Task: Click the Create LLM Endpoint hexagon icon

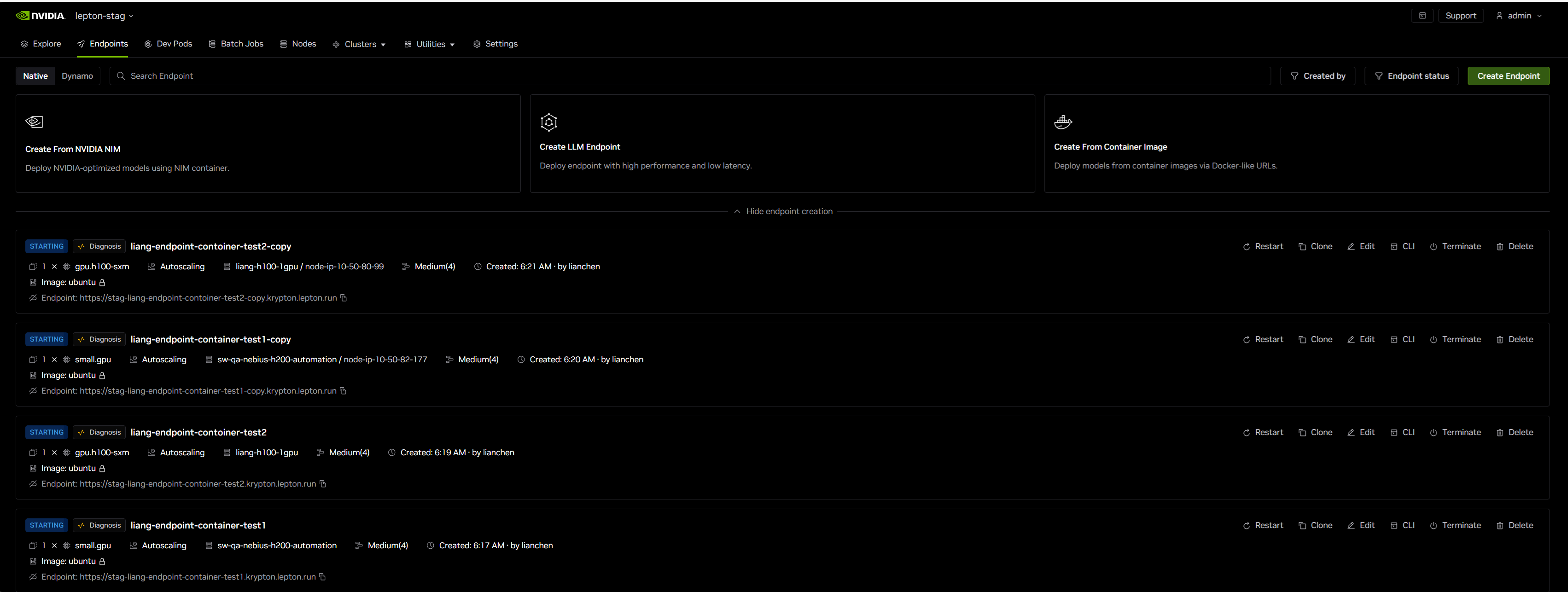Action: [548, 122]
